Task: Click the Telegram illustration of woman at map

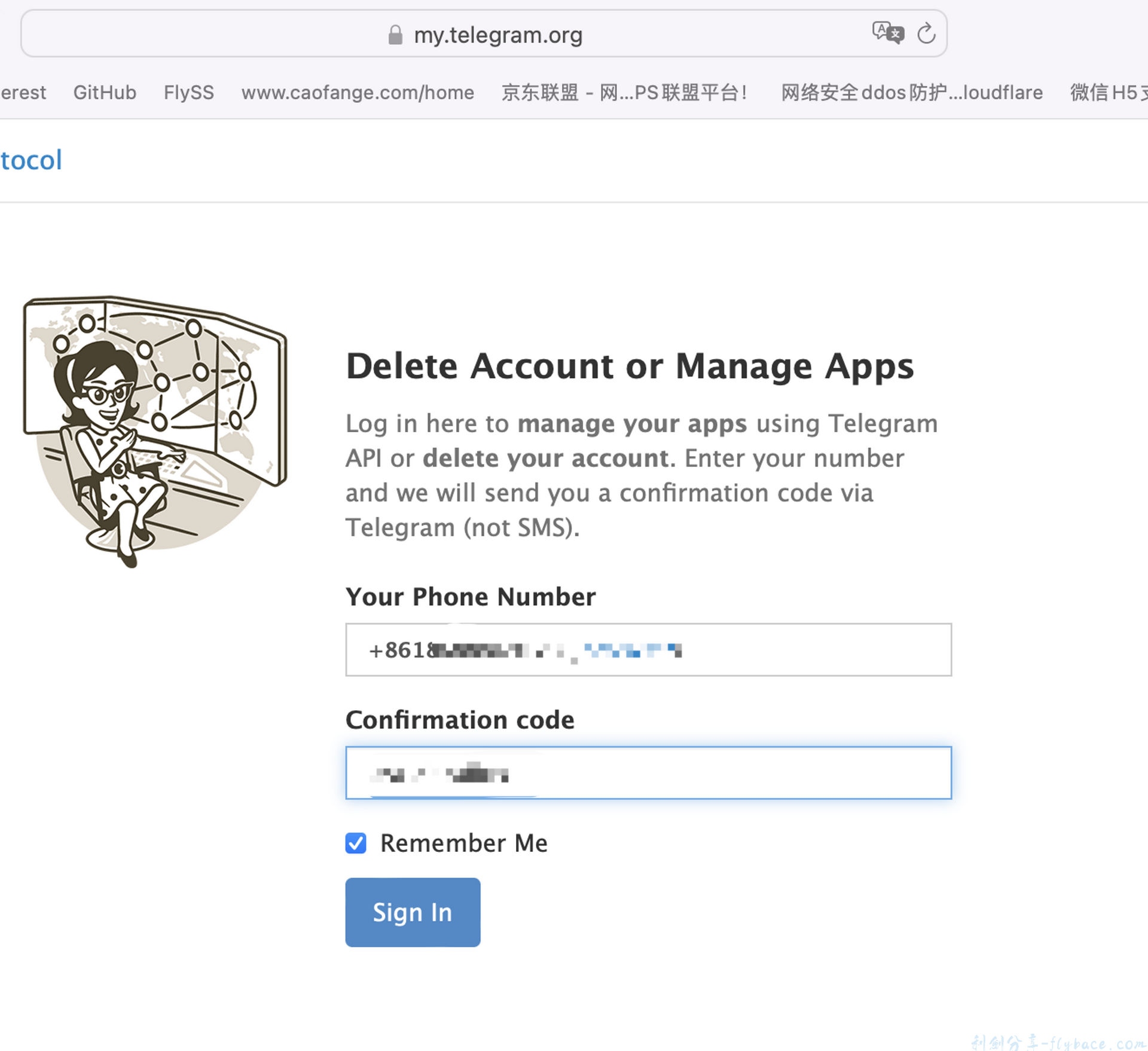Action: [155, 430]
